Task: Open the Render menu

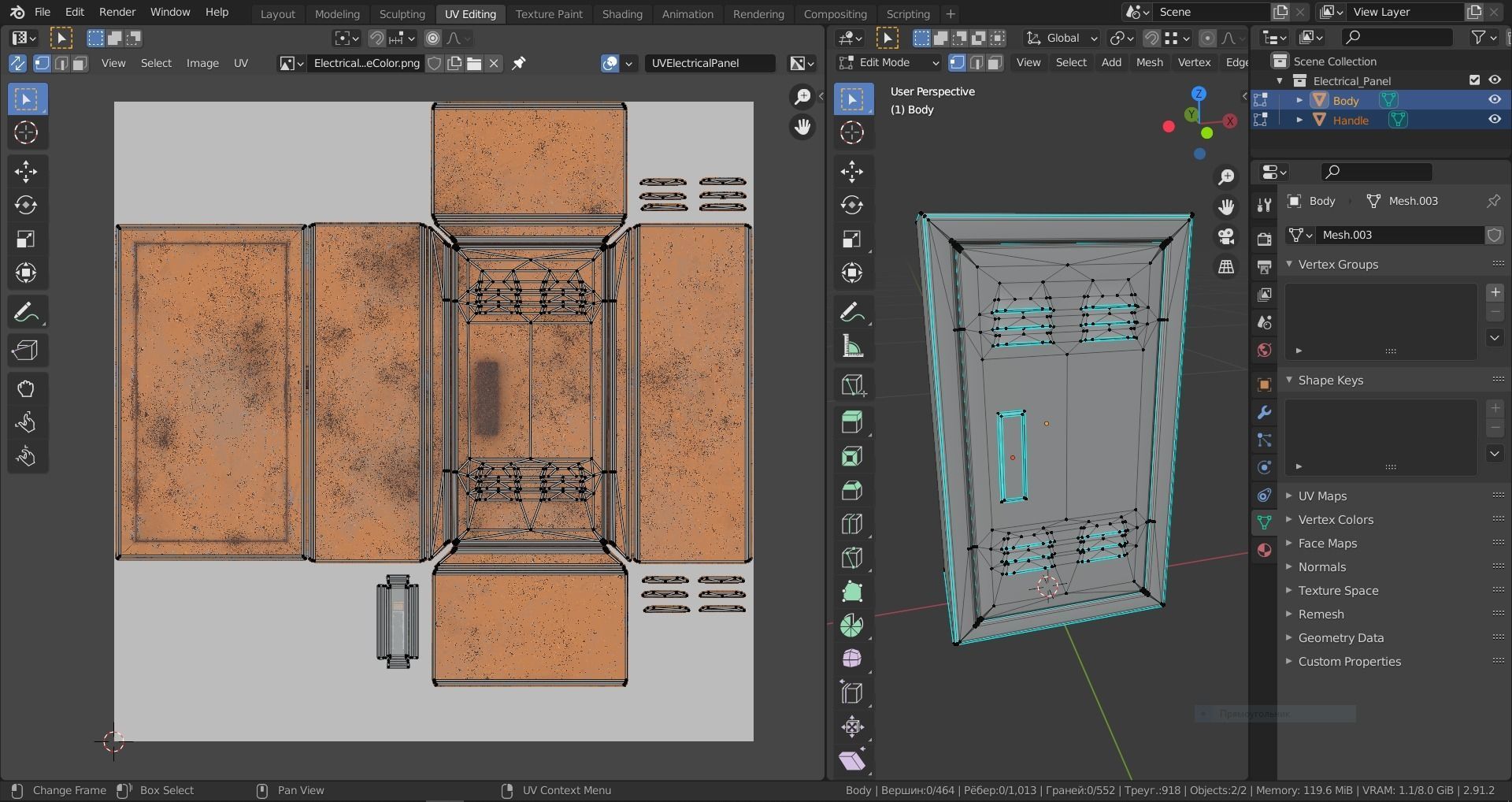Action: pos(117,12)
